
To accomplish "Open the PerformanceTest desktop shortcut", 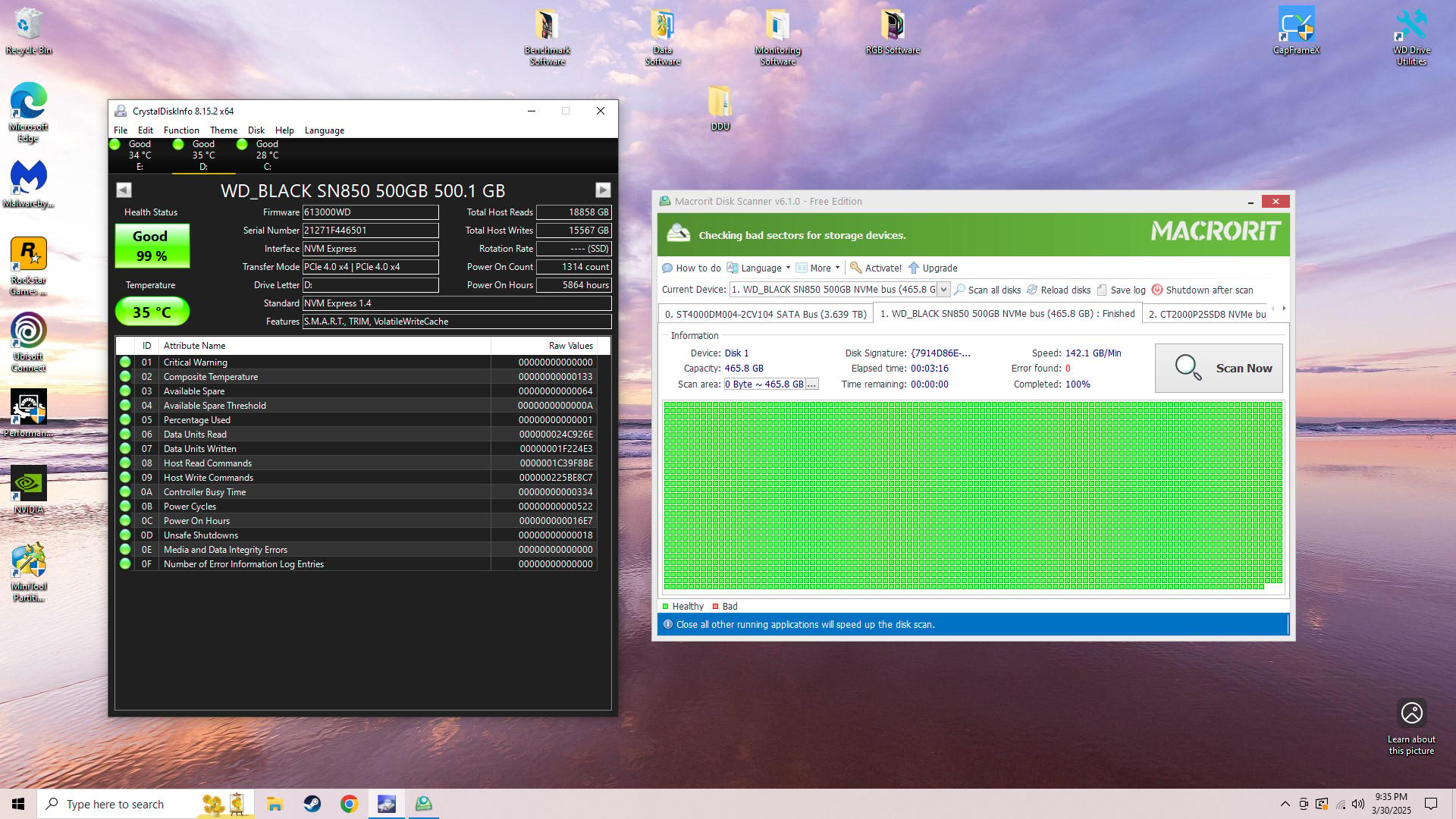I will coord(29,413).
